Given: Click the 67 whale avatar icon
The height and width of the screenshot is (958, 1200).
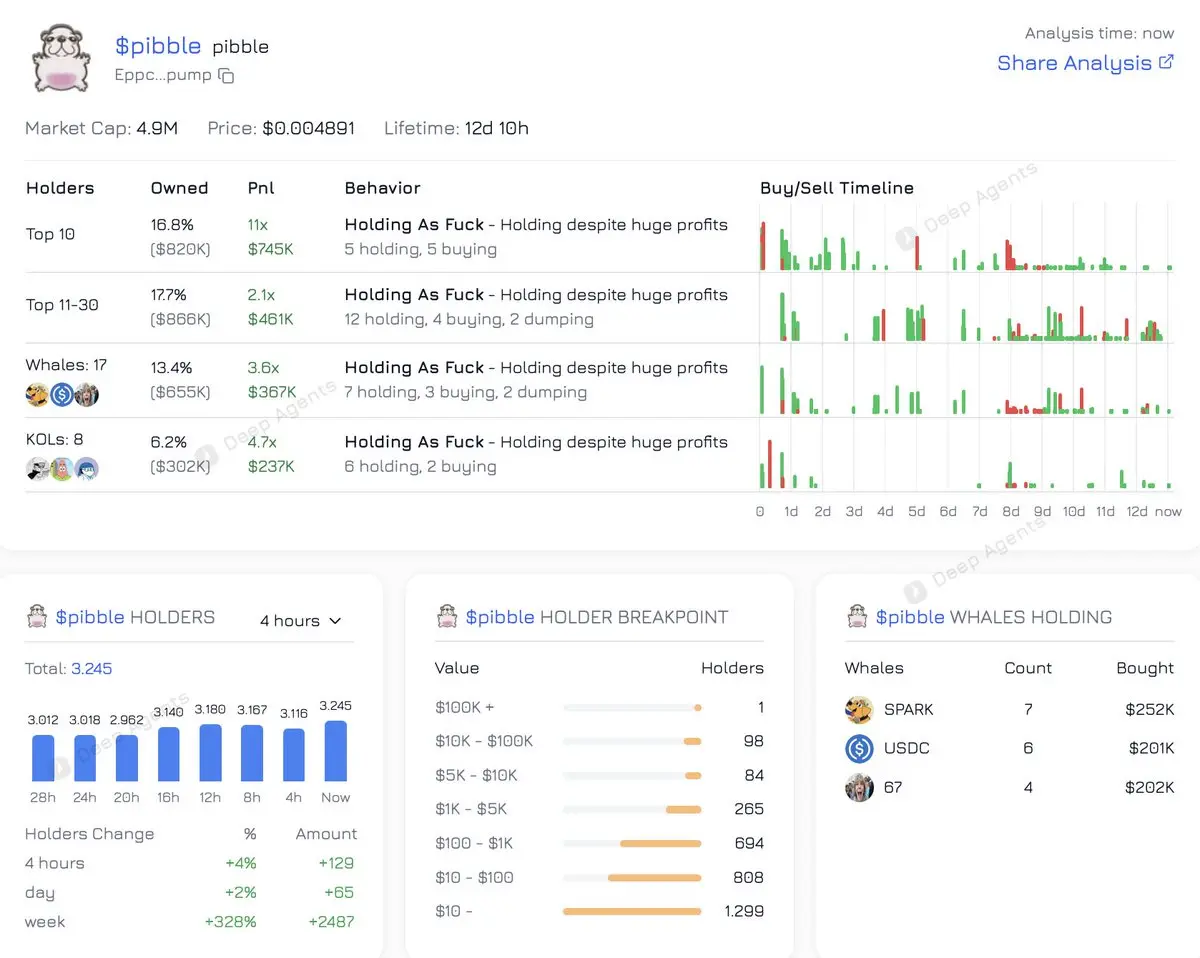Looking at the screenshot, I should pos(859,788).
